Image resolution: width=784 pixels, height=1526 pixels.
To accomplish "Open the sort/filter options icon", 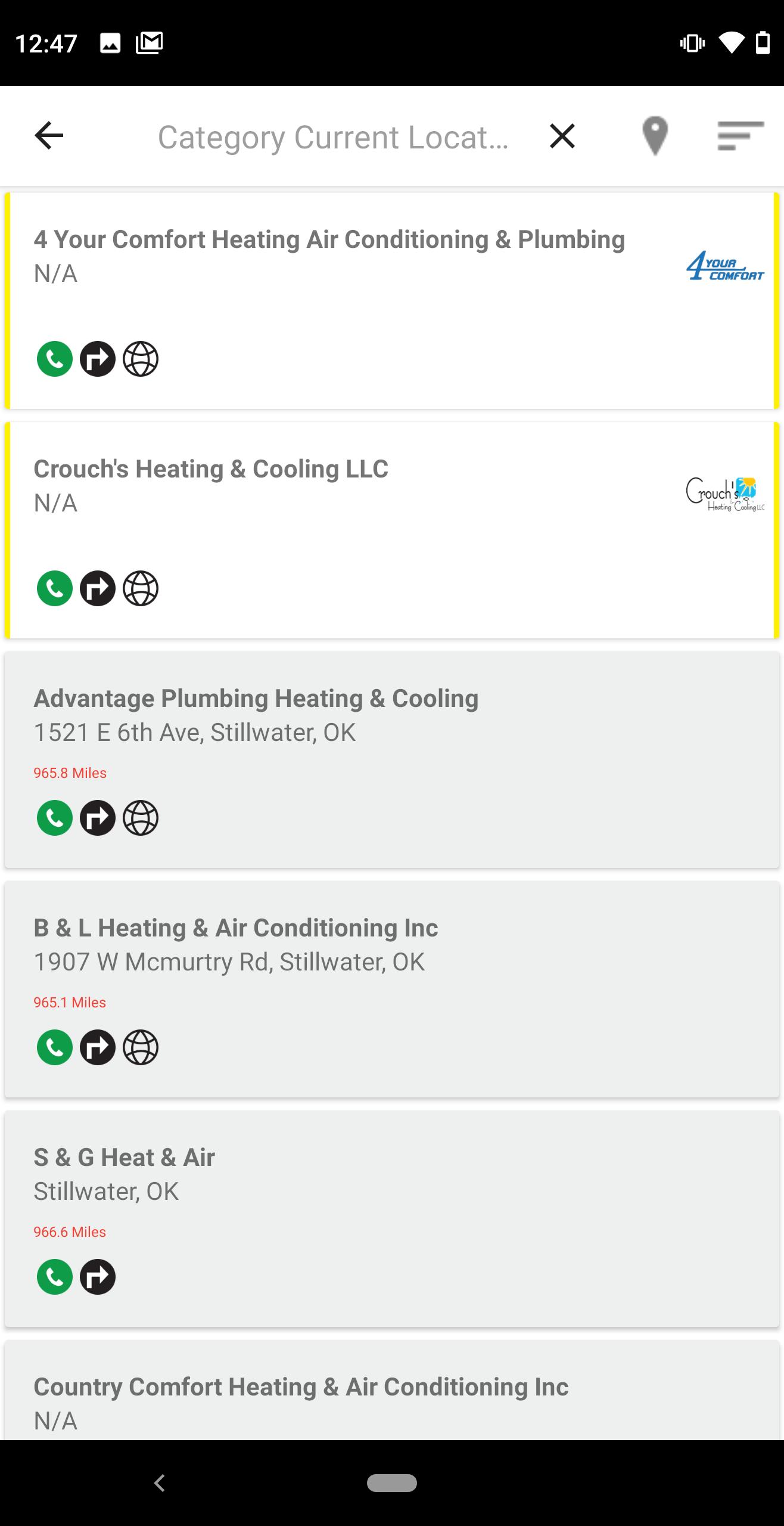I will pos(740,136).
